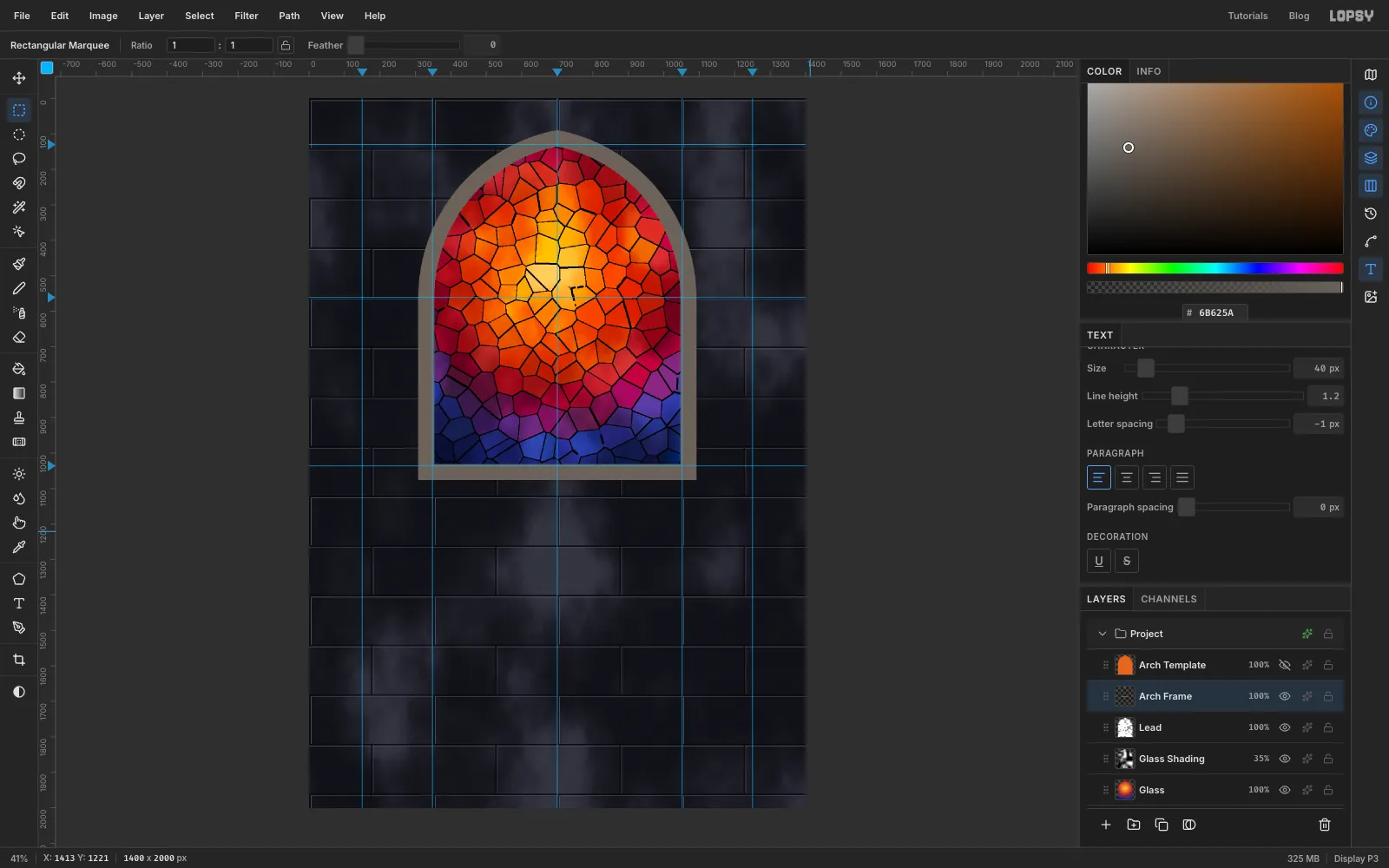Show the hidden Arch Template layer
This screenshot has width=1389, height=868.
click(1285, 665)
